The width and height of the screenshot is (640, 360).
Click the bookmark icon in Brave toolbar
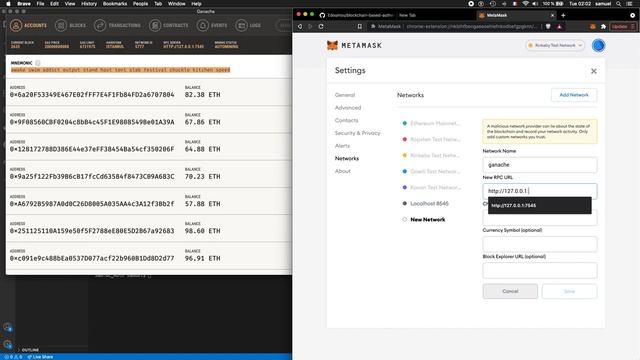pyautogui.click(x=360, y=26)
